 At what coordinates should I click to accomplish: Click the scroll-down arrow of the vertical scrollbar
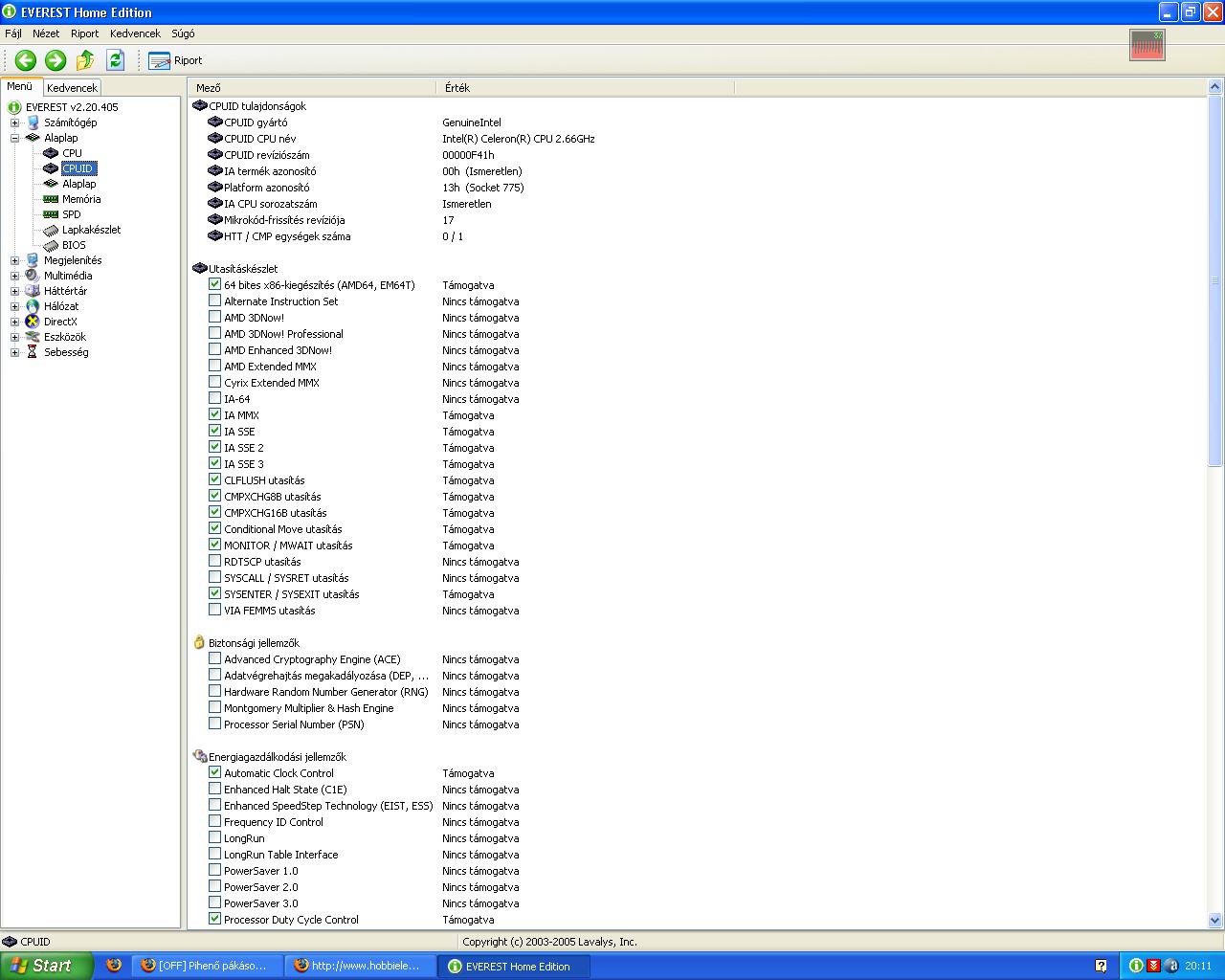pyautogui.click(x=1215, y=921)
